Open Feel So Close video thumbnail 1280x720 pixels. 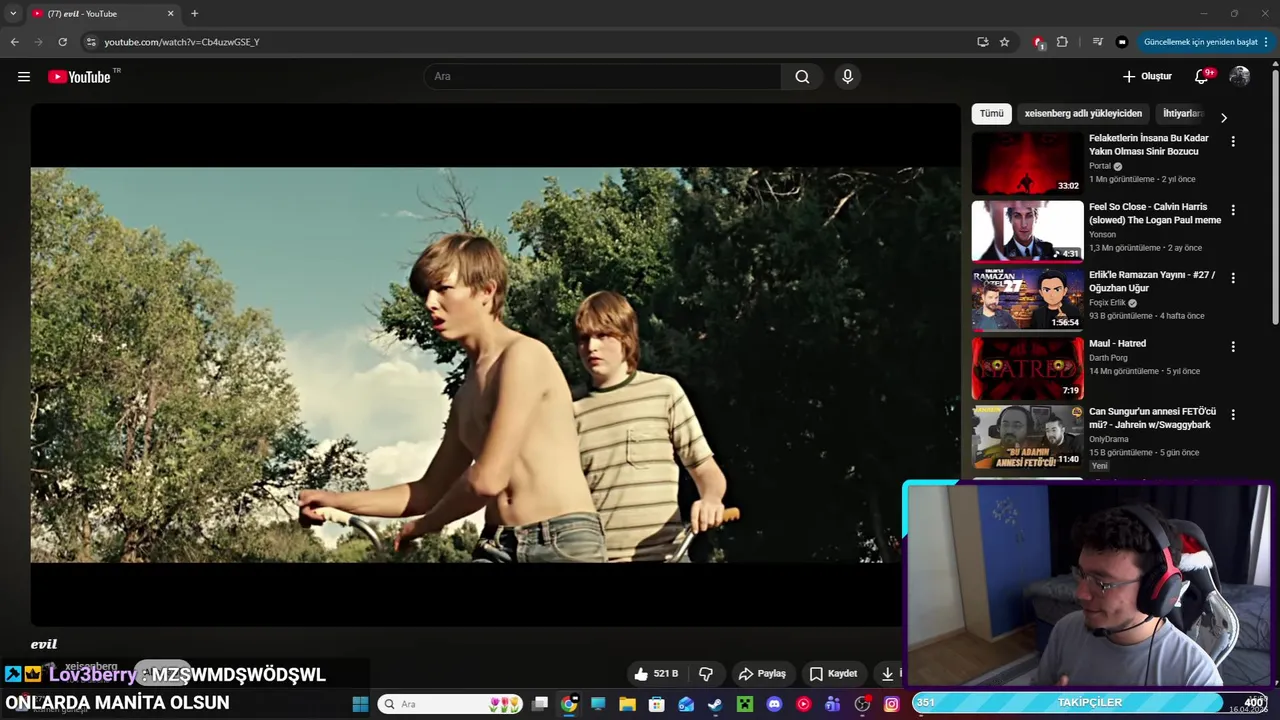pos(1028,231)
